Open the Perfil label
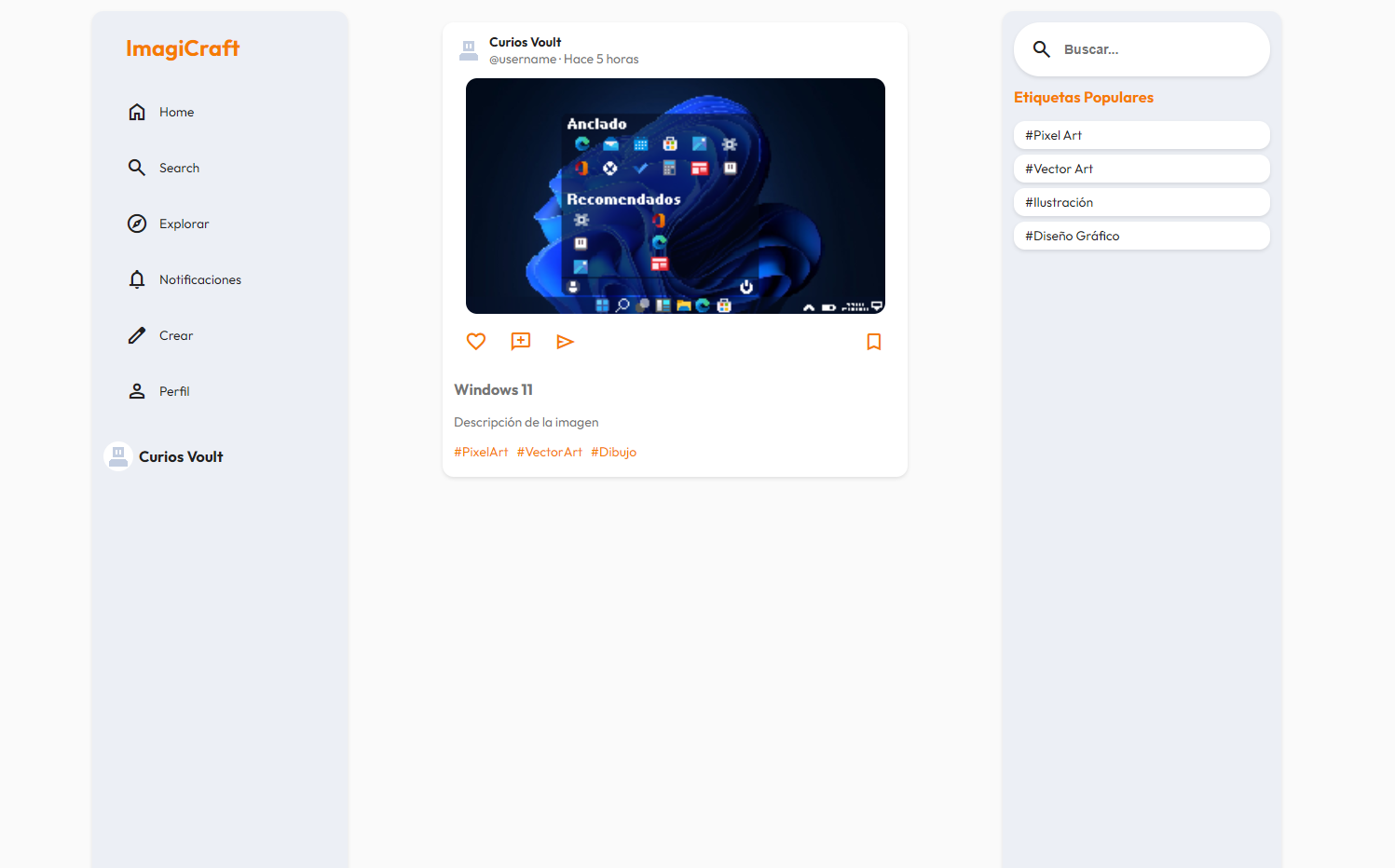This screenshot has width=1395, height=868. (174, 391)
